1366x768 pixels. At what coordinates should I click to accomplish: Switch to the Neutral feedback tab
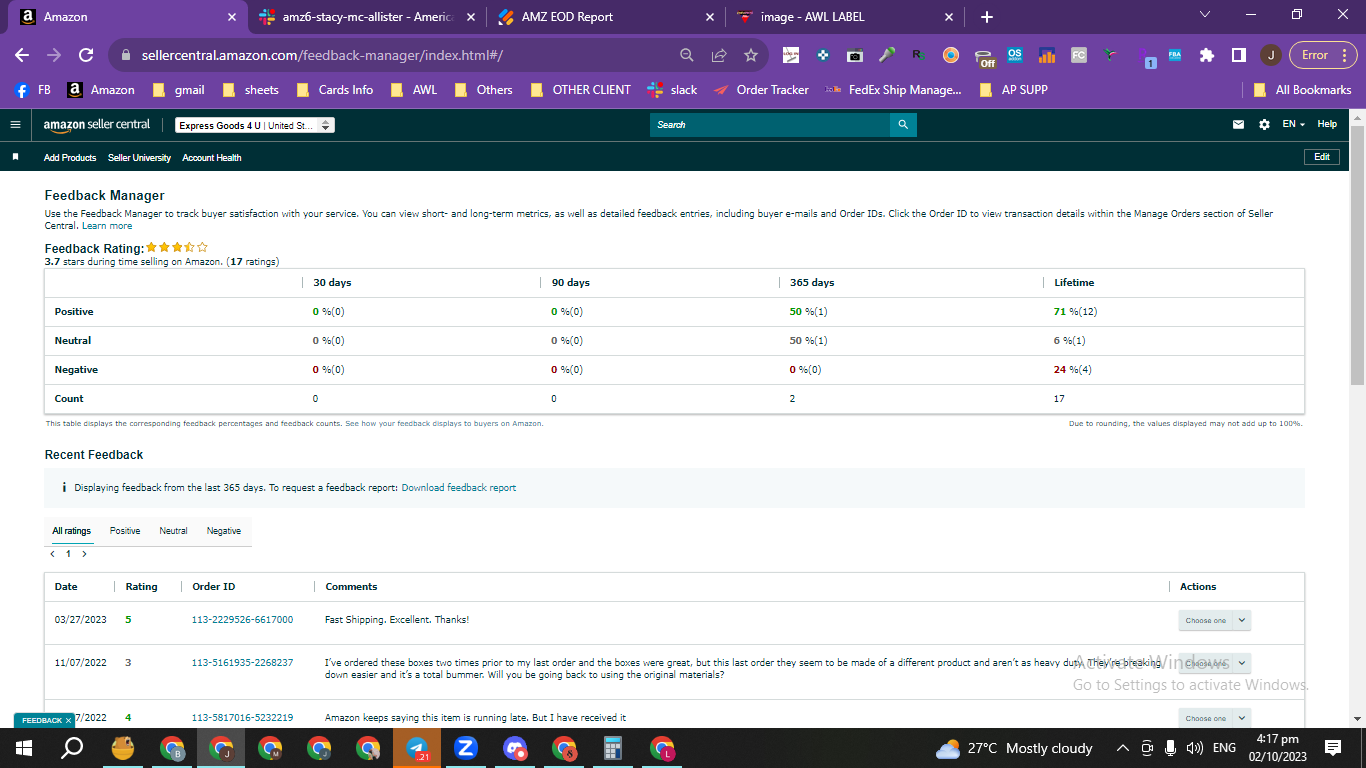pos(173,531)
